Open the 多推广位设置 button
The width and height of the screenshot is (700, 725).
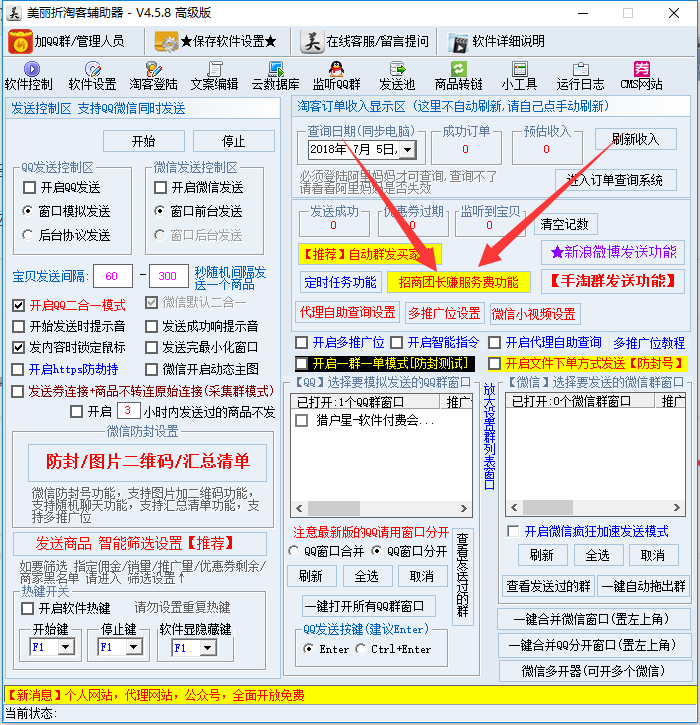pos(444,313)
